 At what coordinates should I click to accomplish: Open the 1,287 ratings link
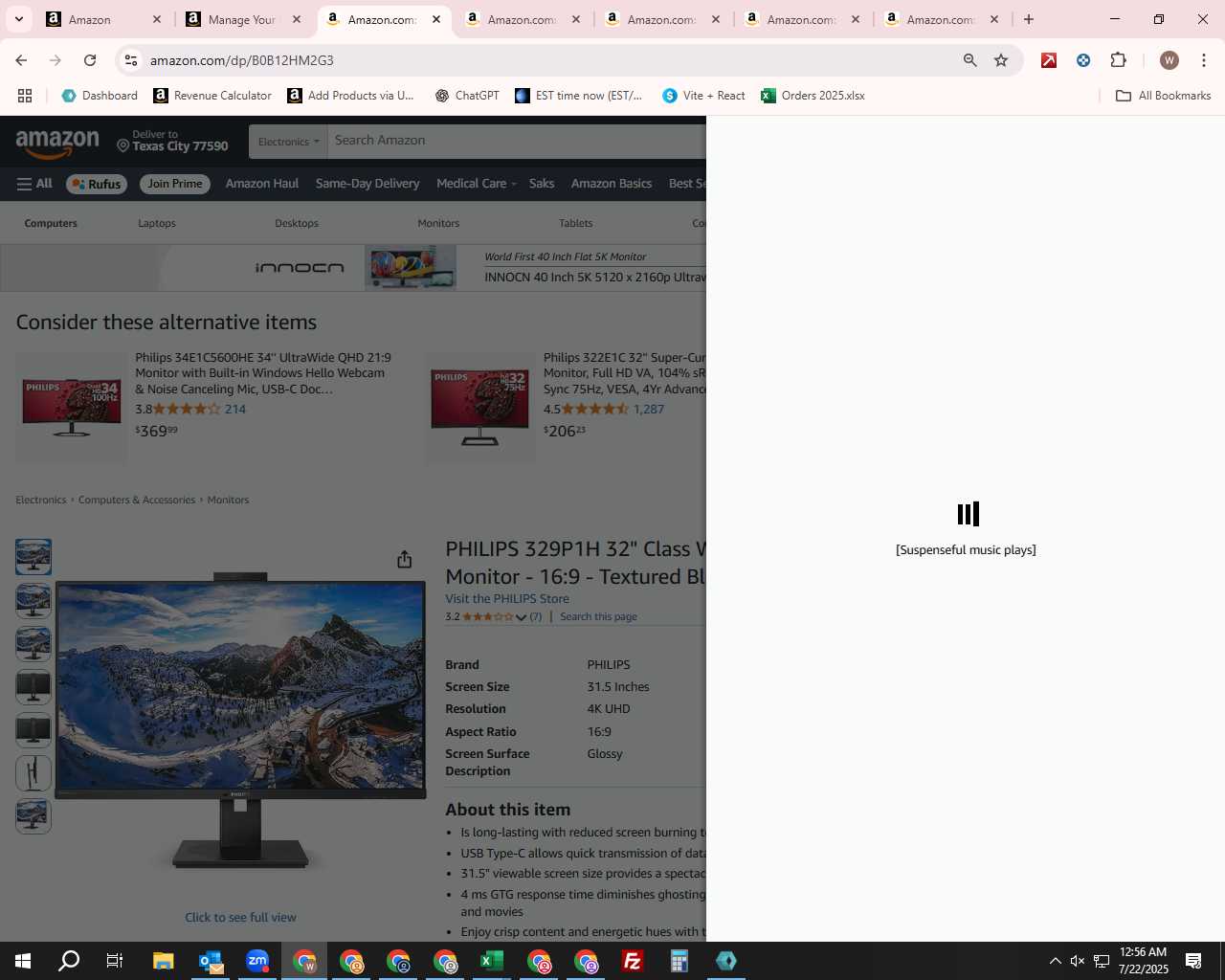pos(649,409)
